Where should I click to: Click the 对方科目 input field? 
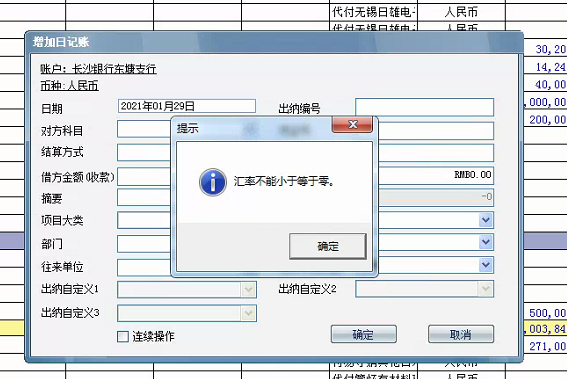click(144, 129)
